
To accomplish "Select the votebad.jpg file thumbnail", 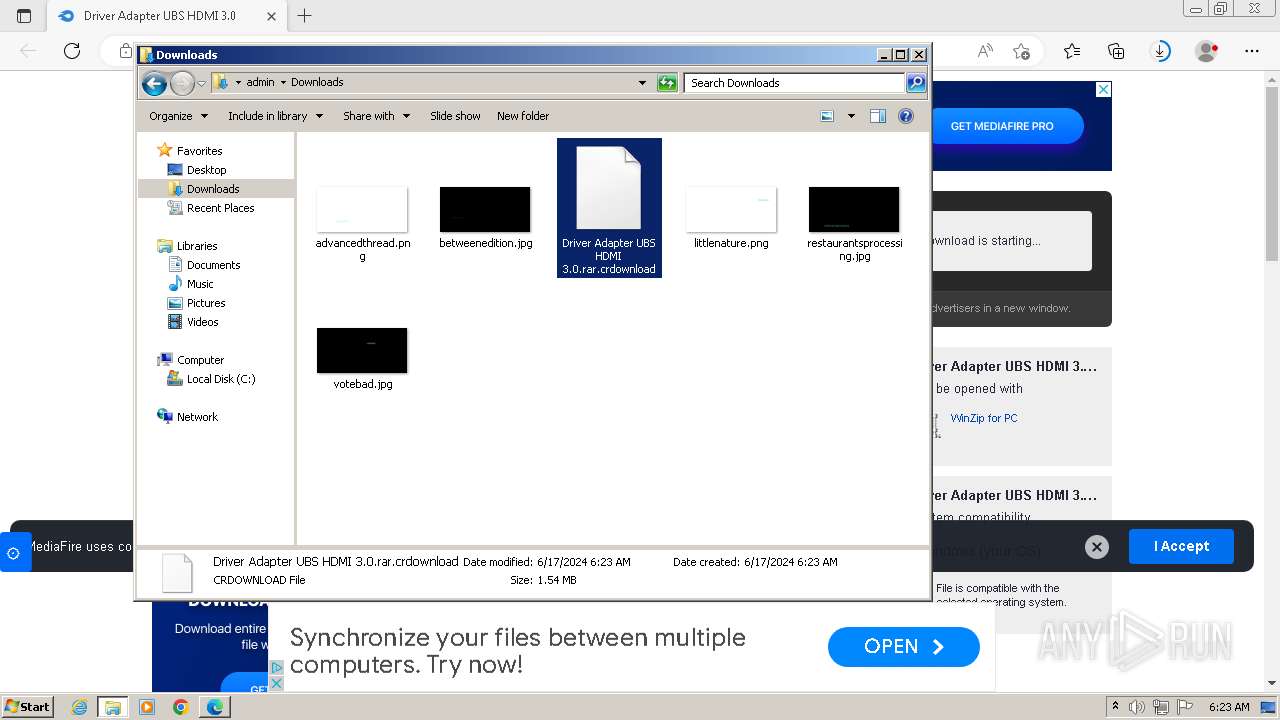I will tap(362, 351).
